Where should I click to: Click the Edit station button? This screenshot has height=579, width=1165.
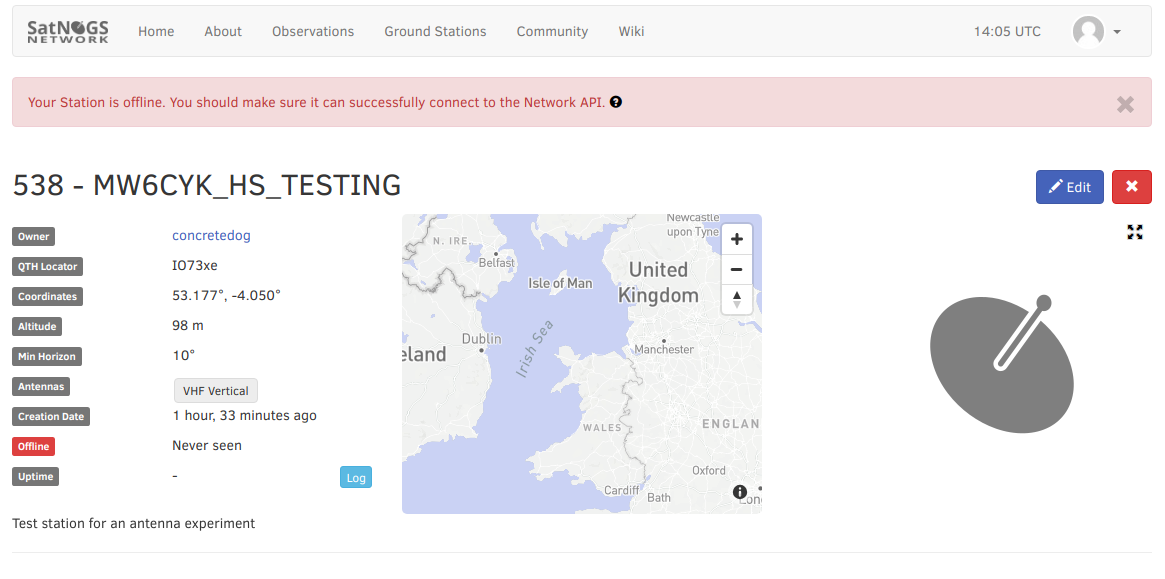point(1069,187)
